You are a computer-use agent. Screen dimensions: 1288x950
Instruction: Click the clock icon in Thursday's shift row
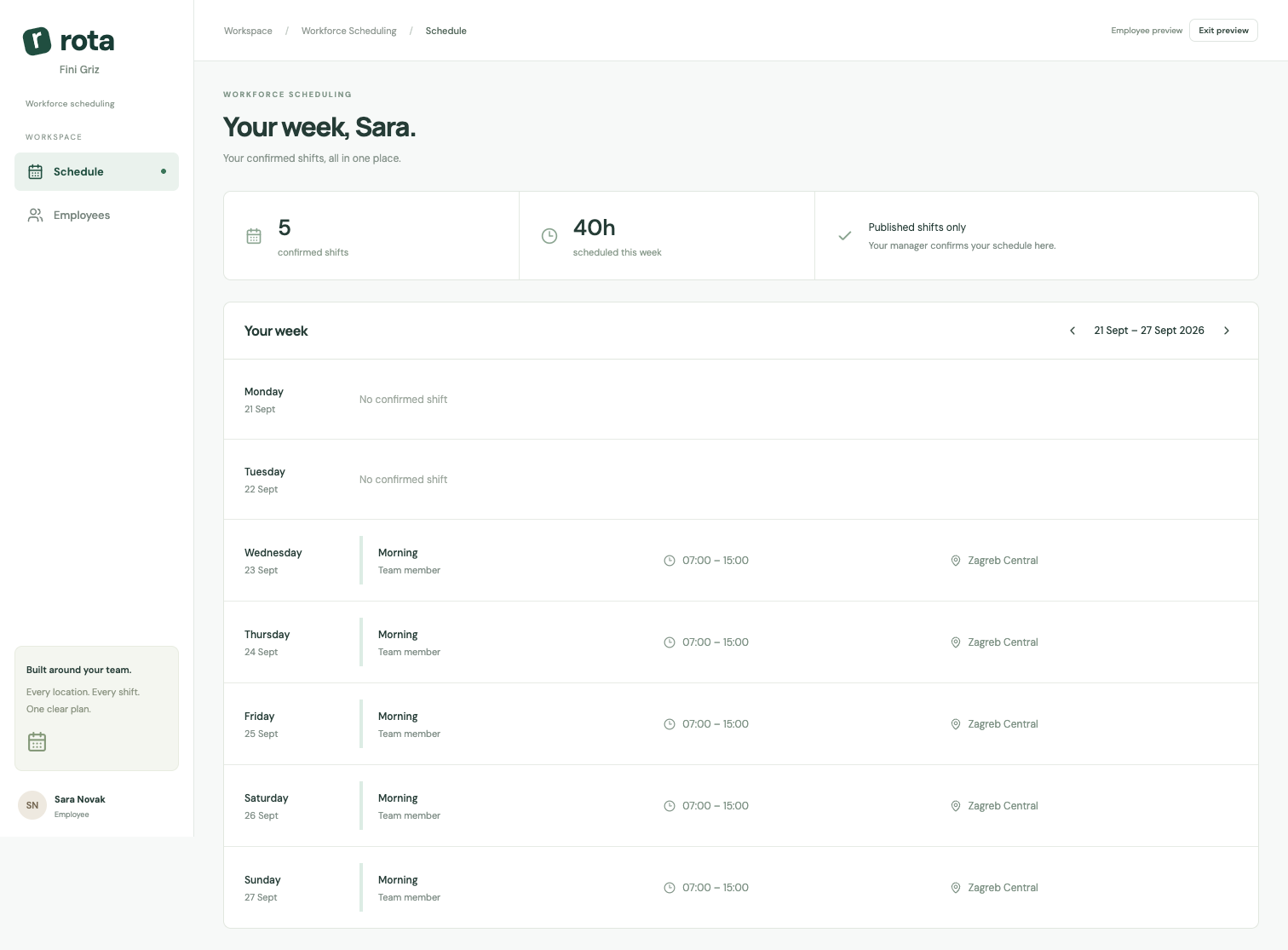(670, 642)
